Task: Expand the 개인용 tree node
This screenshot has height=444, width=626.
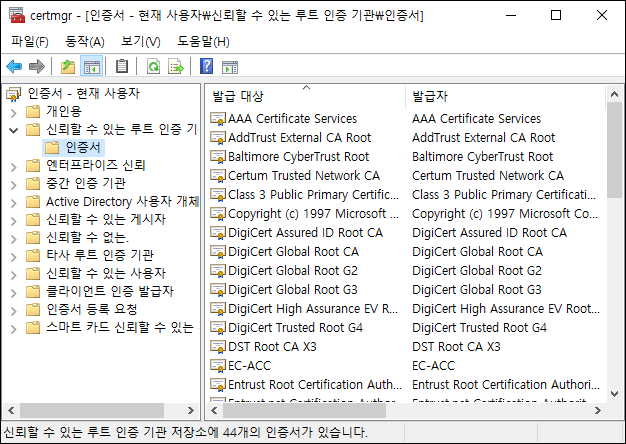Action: 14,113
